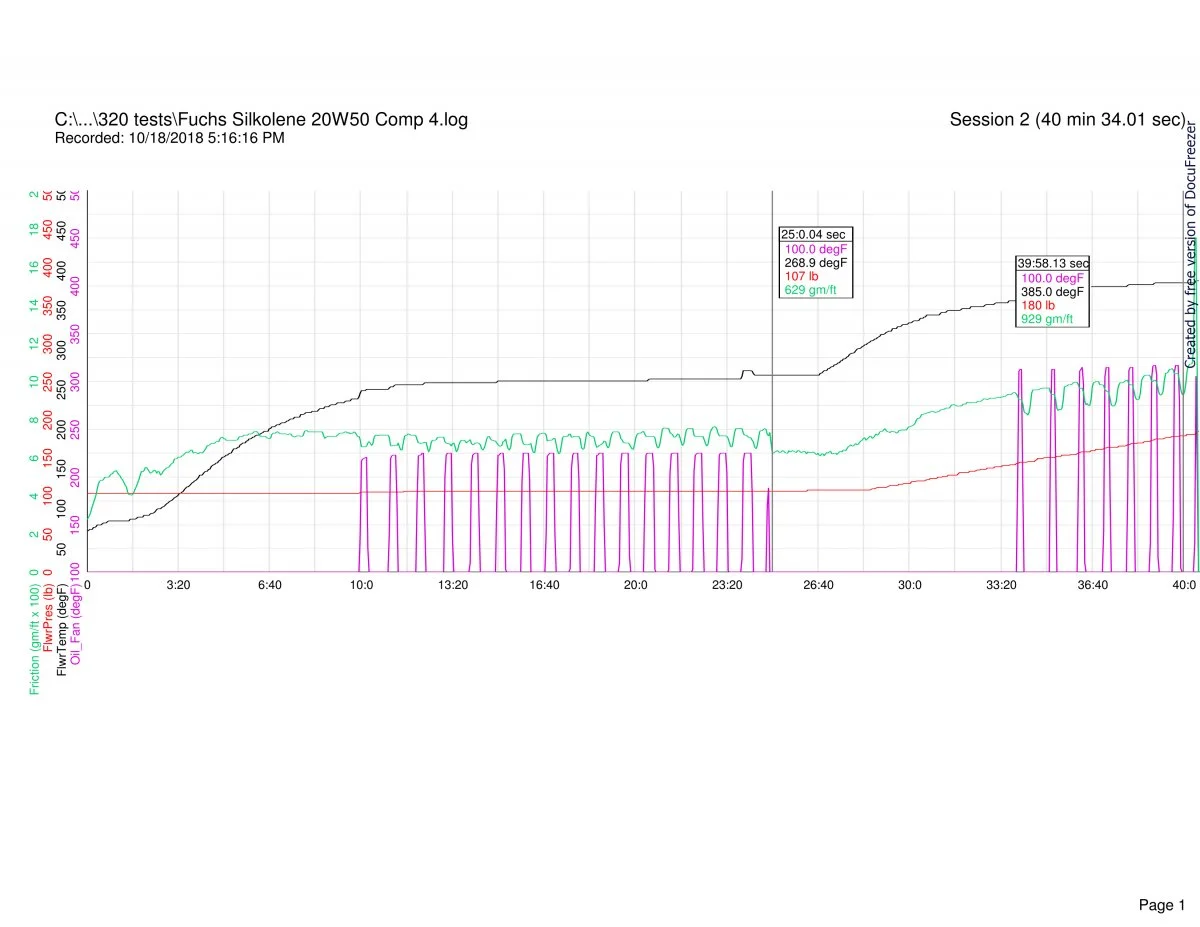
Task: Click the 25:0.04 sec cursor readout header
Action: pyautogui.click(x=813, y=234)
